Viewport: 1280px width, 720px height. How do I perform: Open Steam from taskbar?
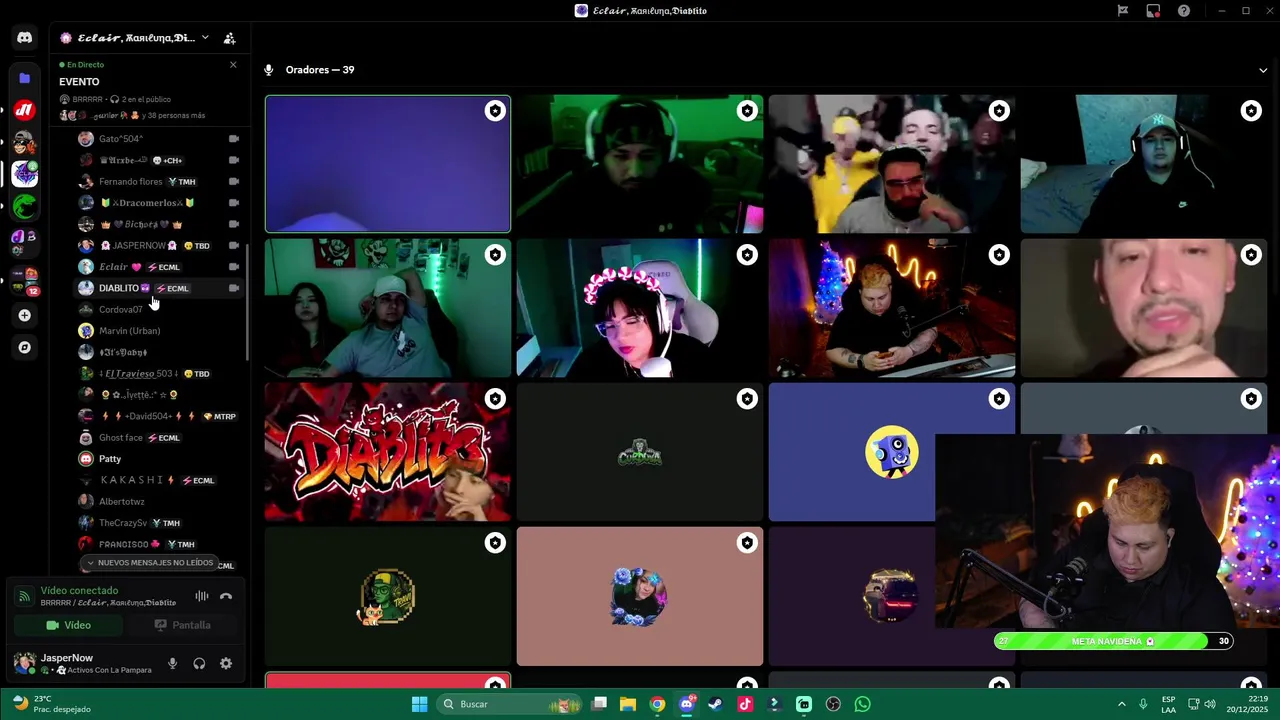(x=715, y=704)
